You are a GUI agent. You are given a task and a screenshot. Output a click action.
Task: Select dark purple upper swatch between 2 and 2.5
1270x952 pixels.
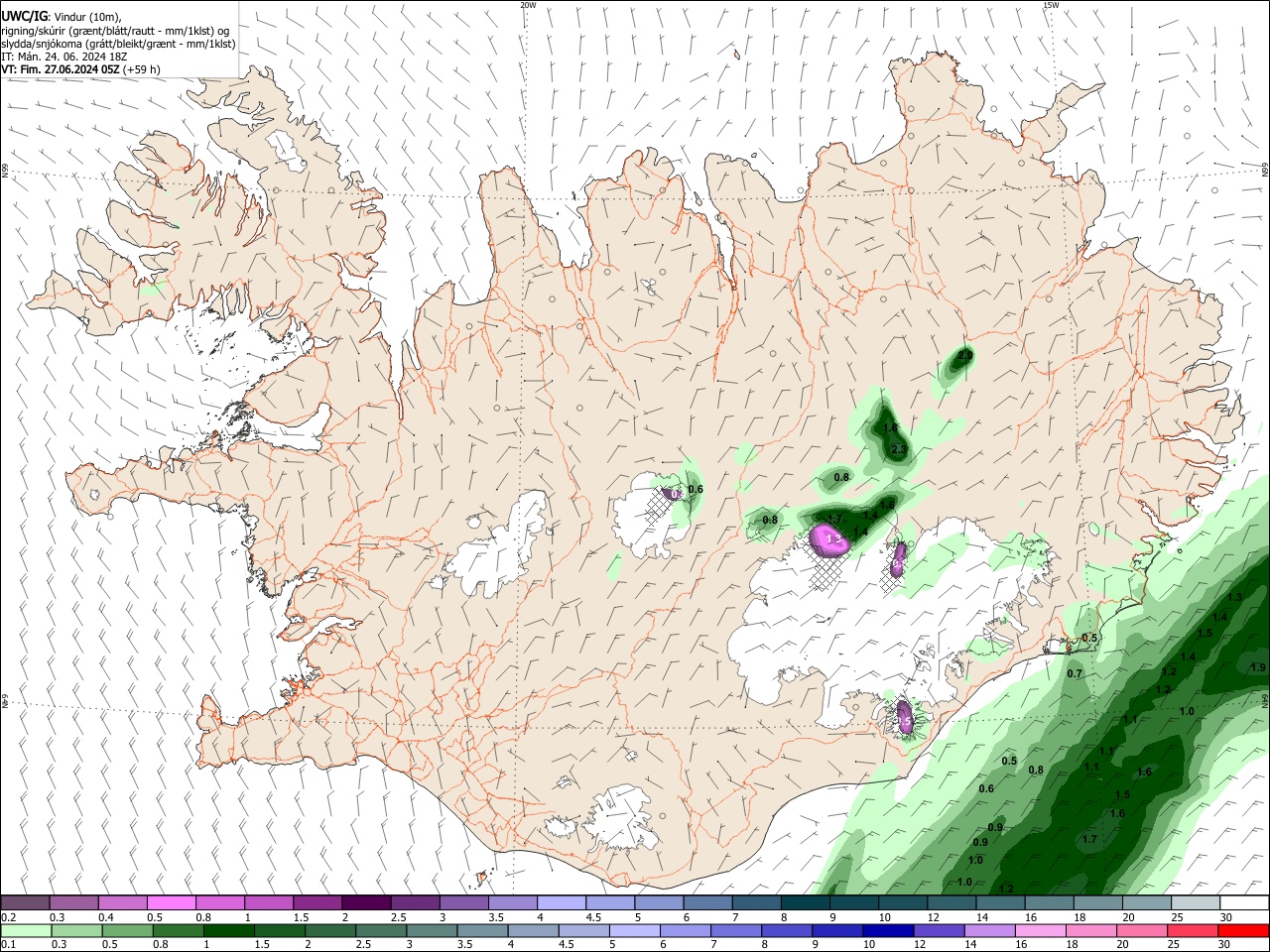(x=366, y=903)
